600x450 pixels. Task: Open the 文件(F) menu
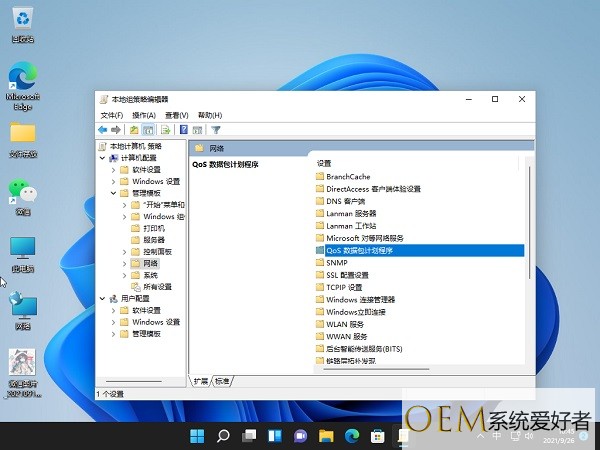111,115
